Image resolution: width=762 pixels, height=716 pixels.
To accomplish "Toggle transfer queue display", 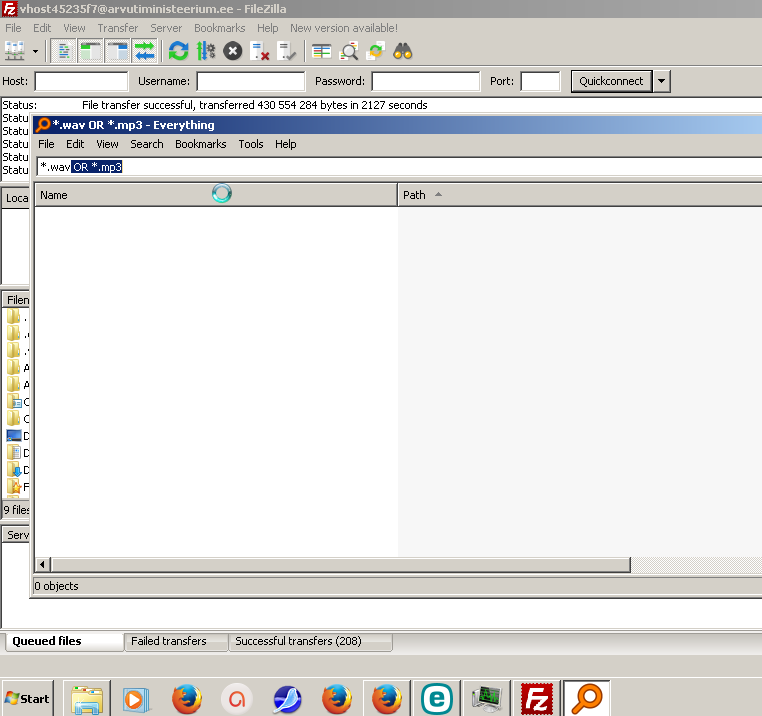I will pos(144,51).
